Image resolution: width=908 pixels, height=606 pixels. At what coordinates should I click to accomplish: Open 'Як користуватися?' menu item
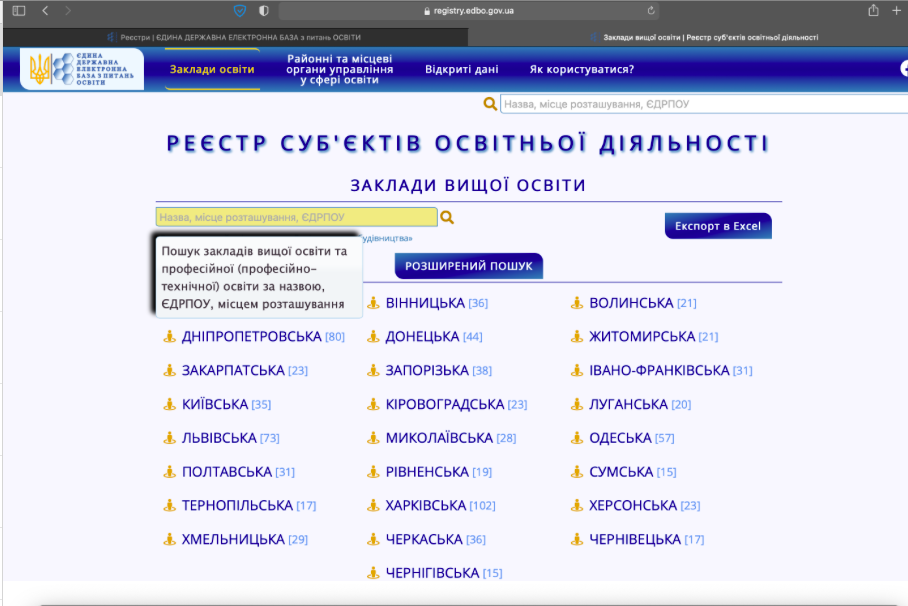tap(581, 69)
